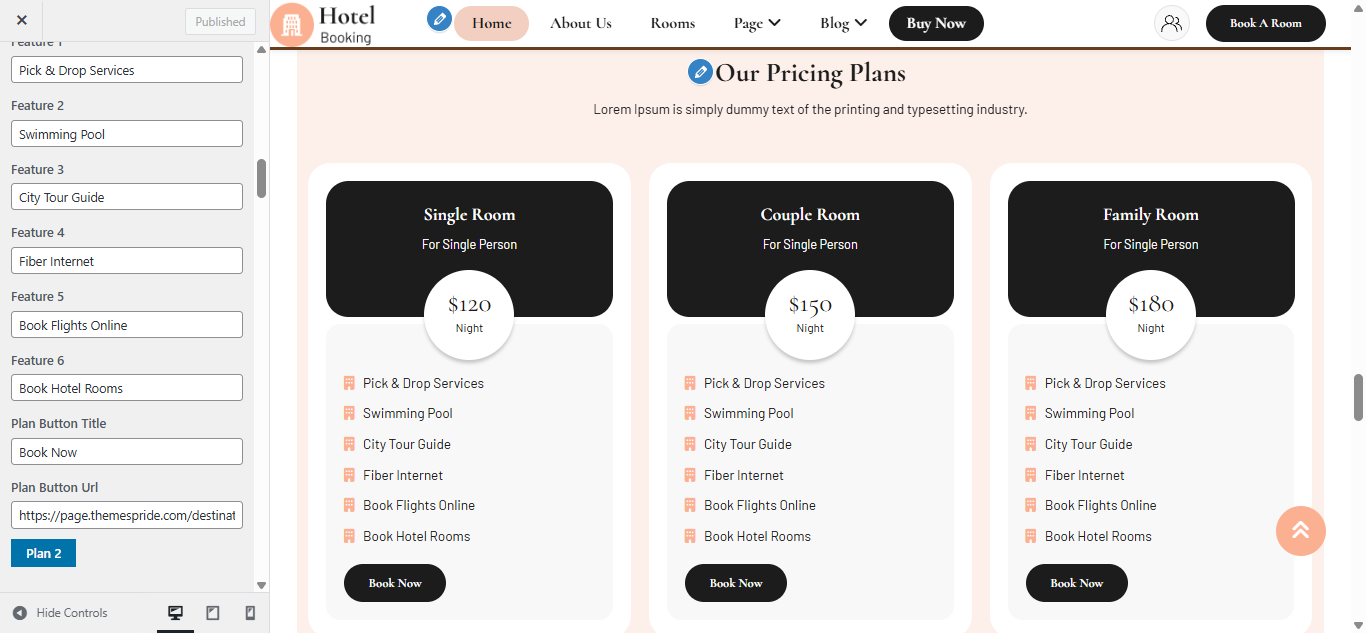The image size is (1366, 633).
Task: Click Book Now in the Couple Room card
Action: pos(736,583)
